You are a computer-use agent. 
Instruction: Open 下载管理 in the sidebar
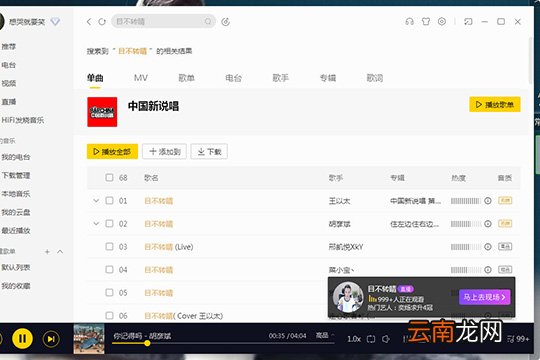(16, 175)
